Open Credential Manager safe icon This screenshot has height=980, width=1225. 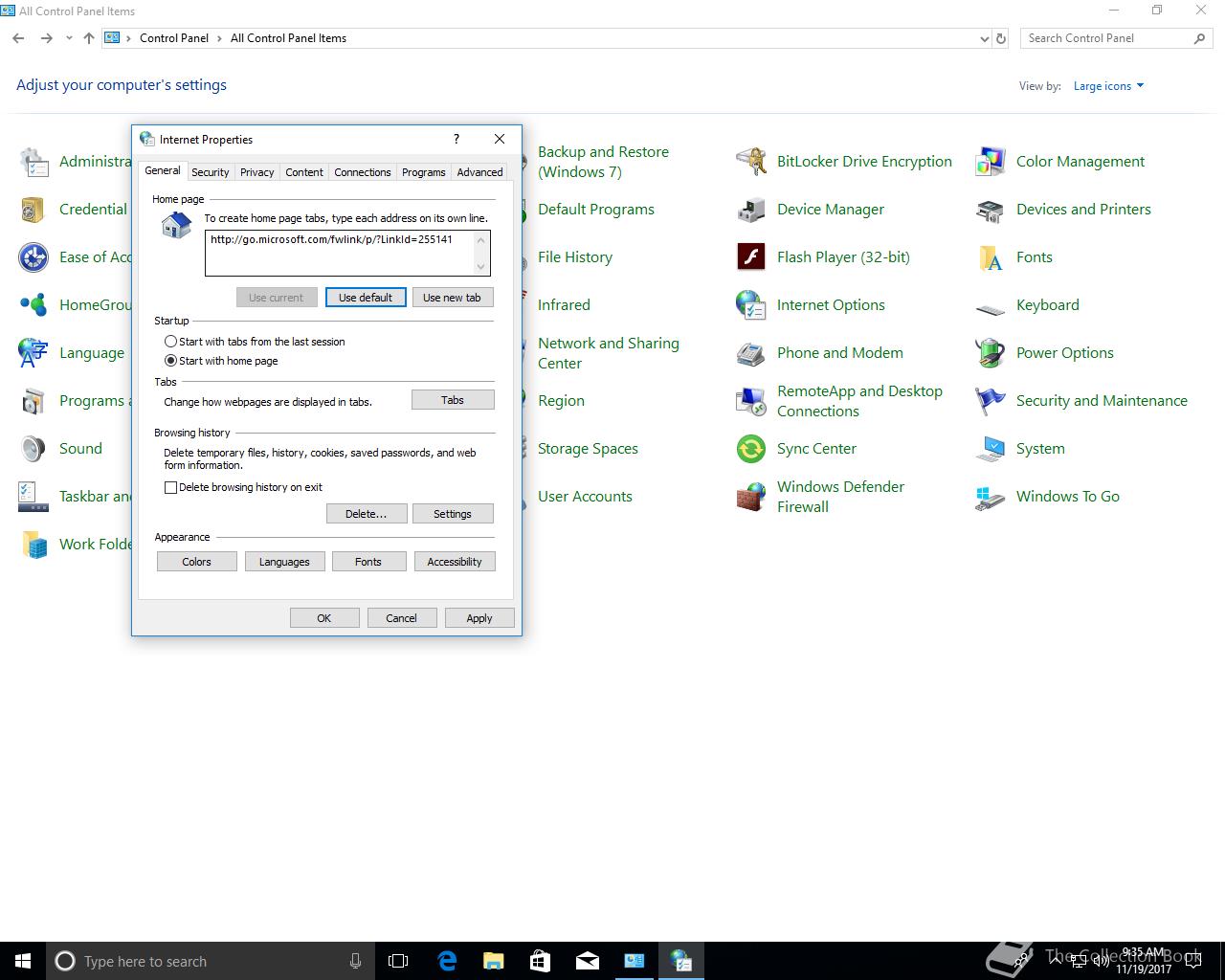coord(33,210)
